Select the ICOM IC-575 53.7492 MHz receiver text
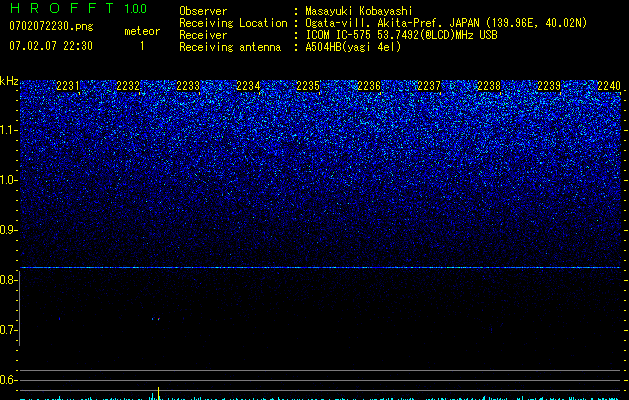The width and height of the screenshot is (629, 400). (x=401, y=35)
